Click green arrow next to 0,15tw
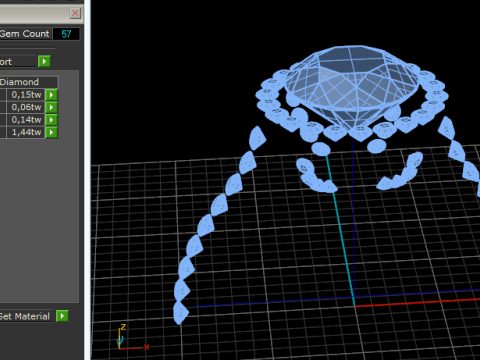480x360 pixels. [x=51, y=95]
